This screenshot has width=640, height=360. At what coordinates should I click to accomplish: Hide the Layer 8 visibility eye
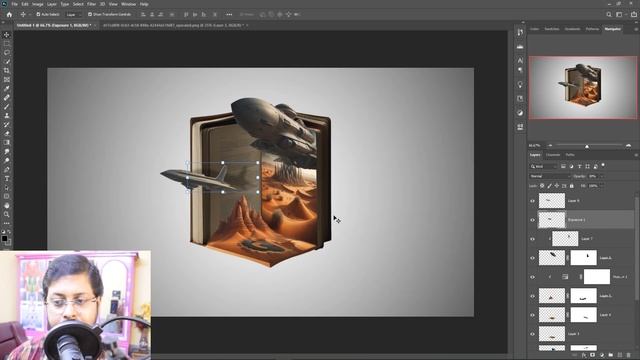[532, 201]
